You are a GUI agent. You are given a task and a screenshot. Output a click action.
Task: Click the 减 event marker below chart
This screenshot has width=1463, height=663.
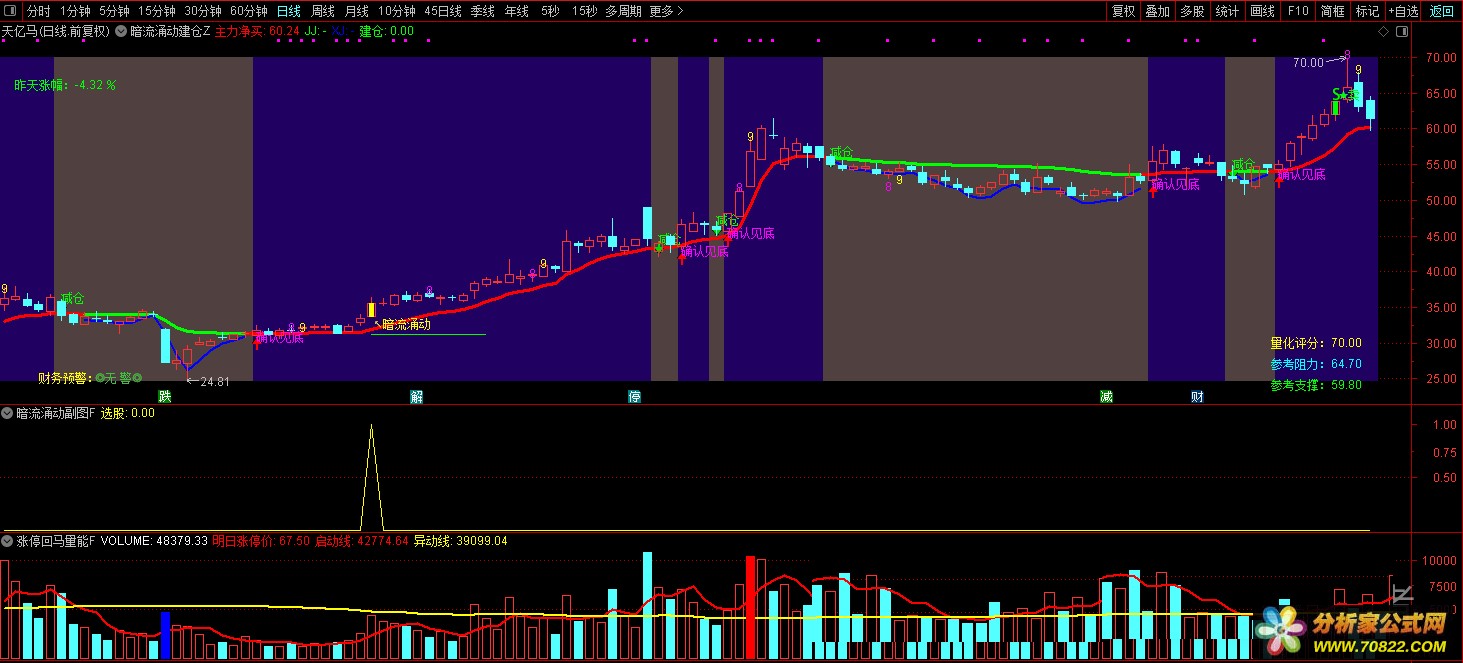point(1106,396)
